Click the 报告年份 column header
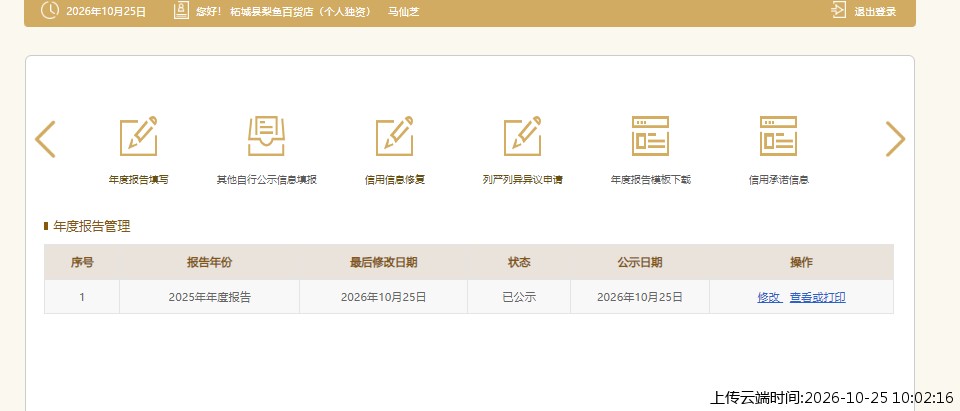 209,262
